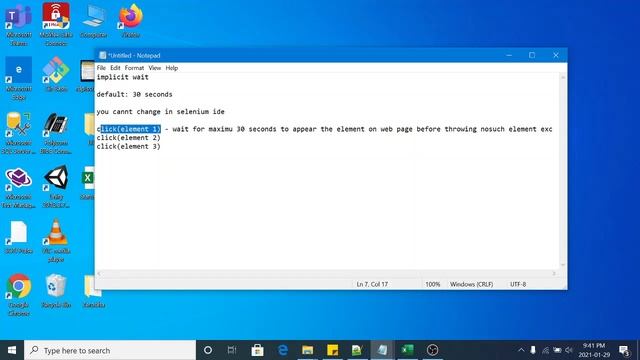Screen dimensions: 640x360
Task: Click the 'UTF-8' encoding status entry
Action: click(518, 284)
